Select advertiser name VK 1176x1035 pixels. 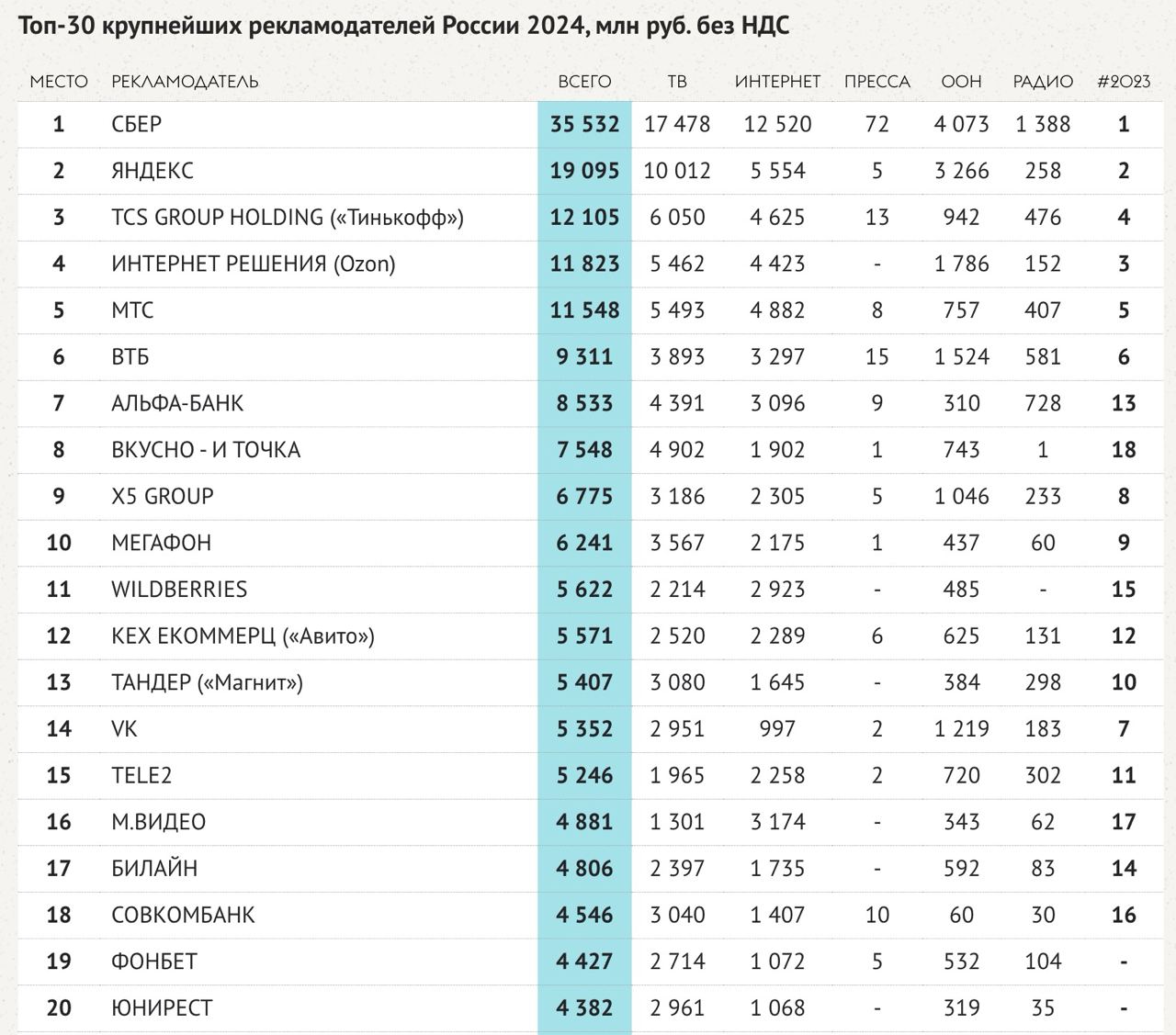click(x=124, y=729)
